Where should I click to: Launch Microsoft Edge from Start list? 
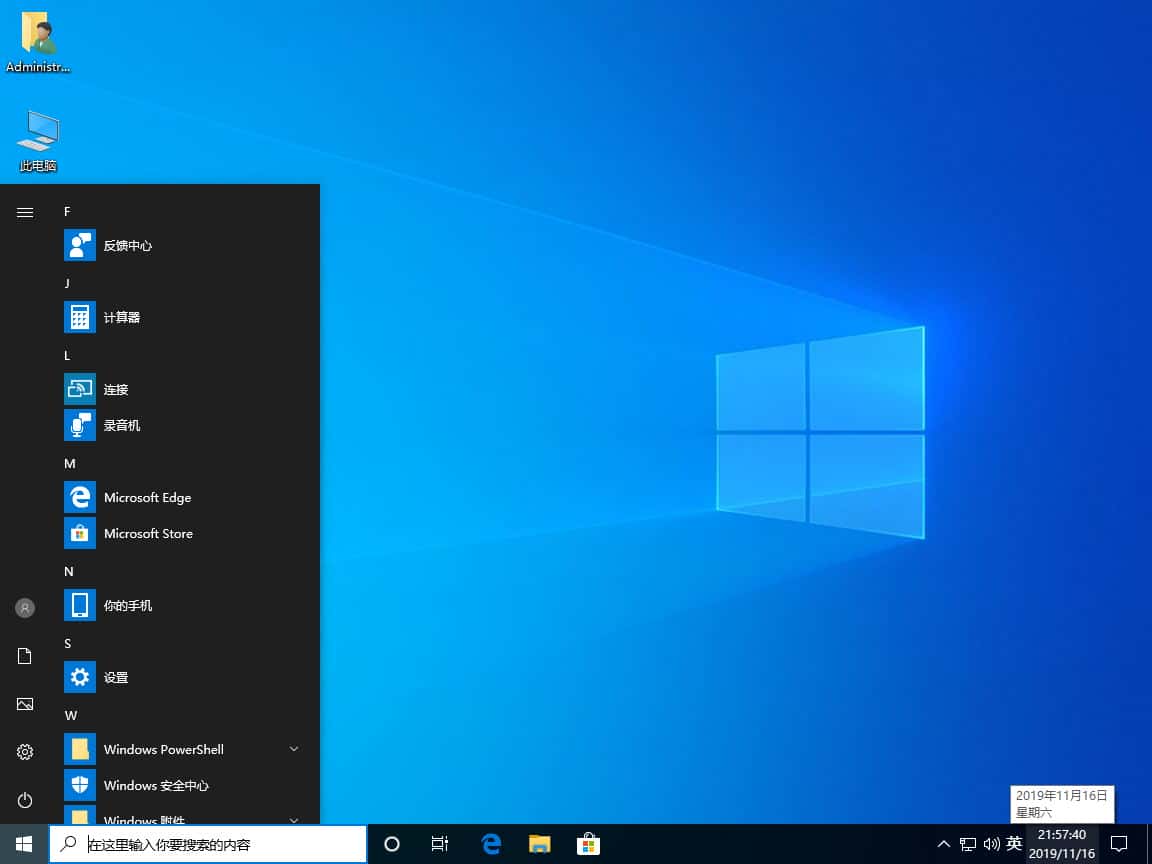click(184, 497)
